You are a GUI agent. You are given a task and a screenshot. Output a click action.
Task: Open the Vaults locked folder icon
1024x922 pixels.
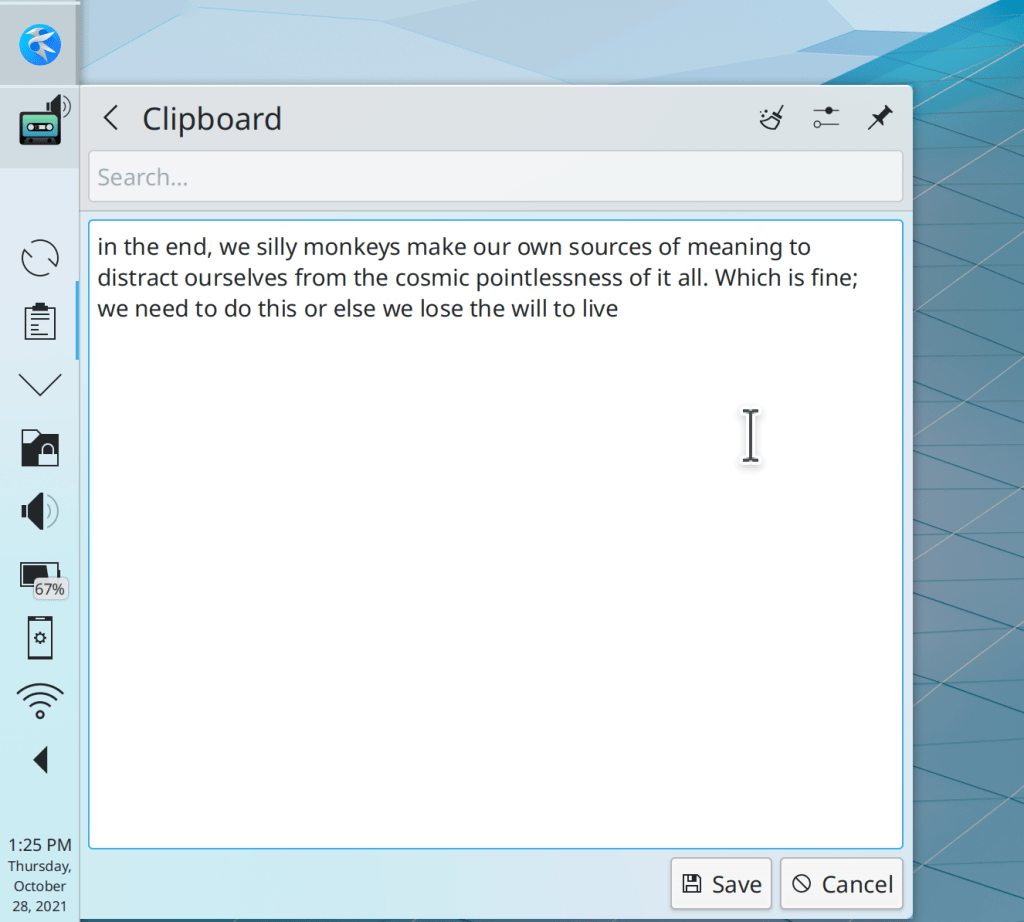[40, 448]
